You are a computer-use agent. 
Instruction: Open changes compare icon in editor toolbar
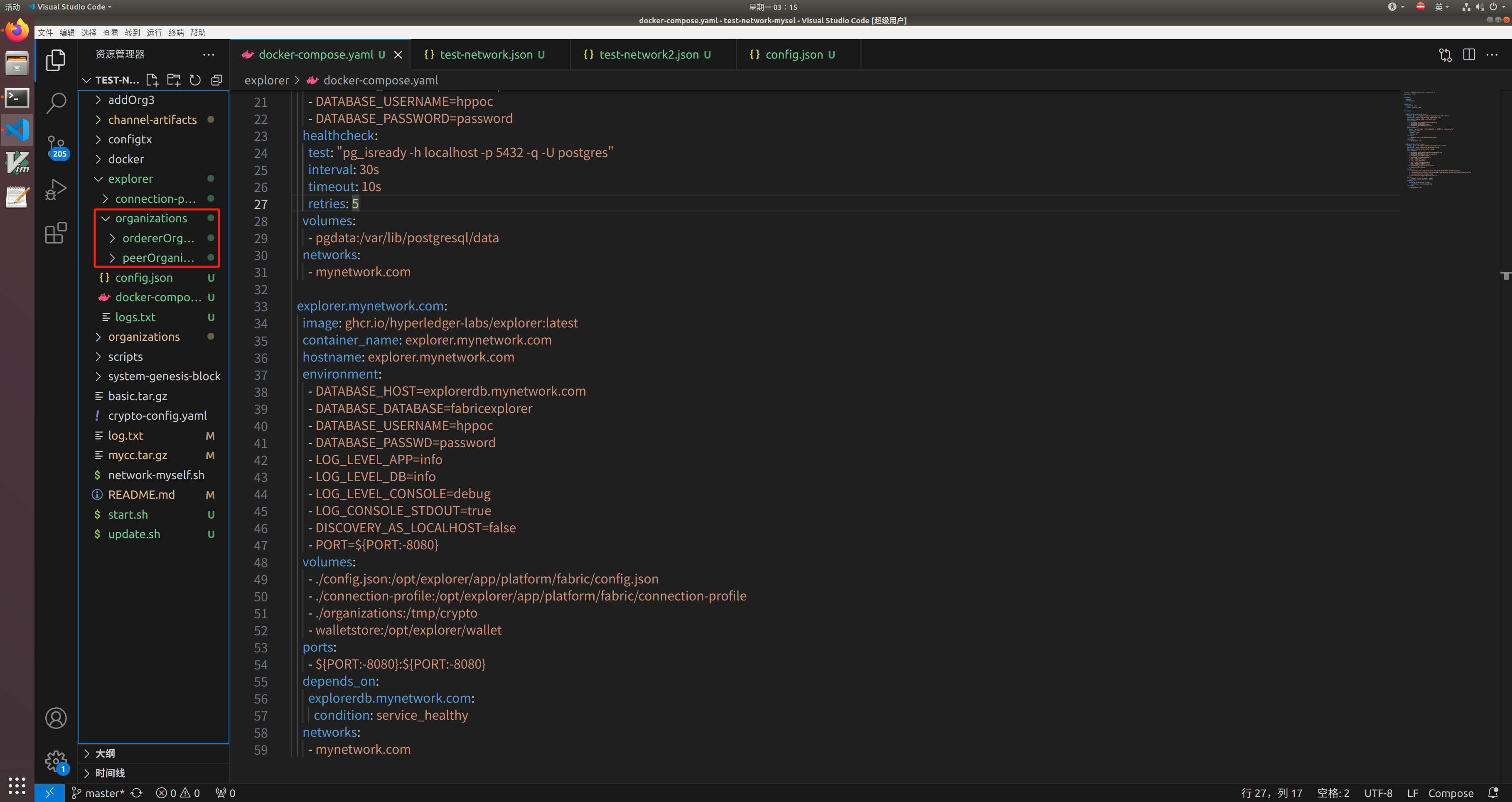tap(1445, 54)
